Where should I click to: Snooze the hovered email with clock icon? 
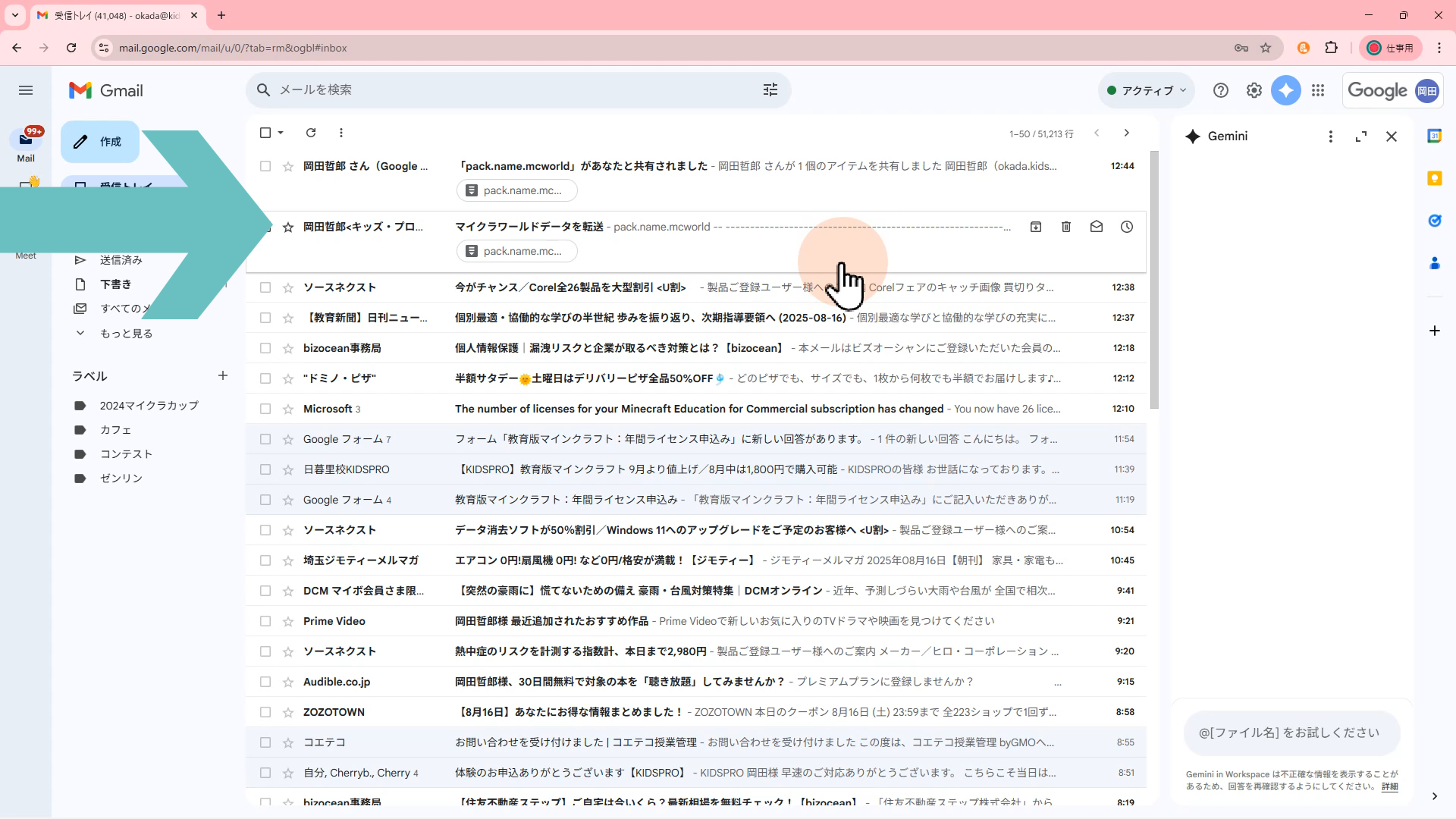pos(1126,227)
